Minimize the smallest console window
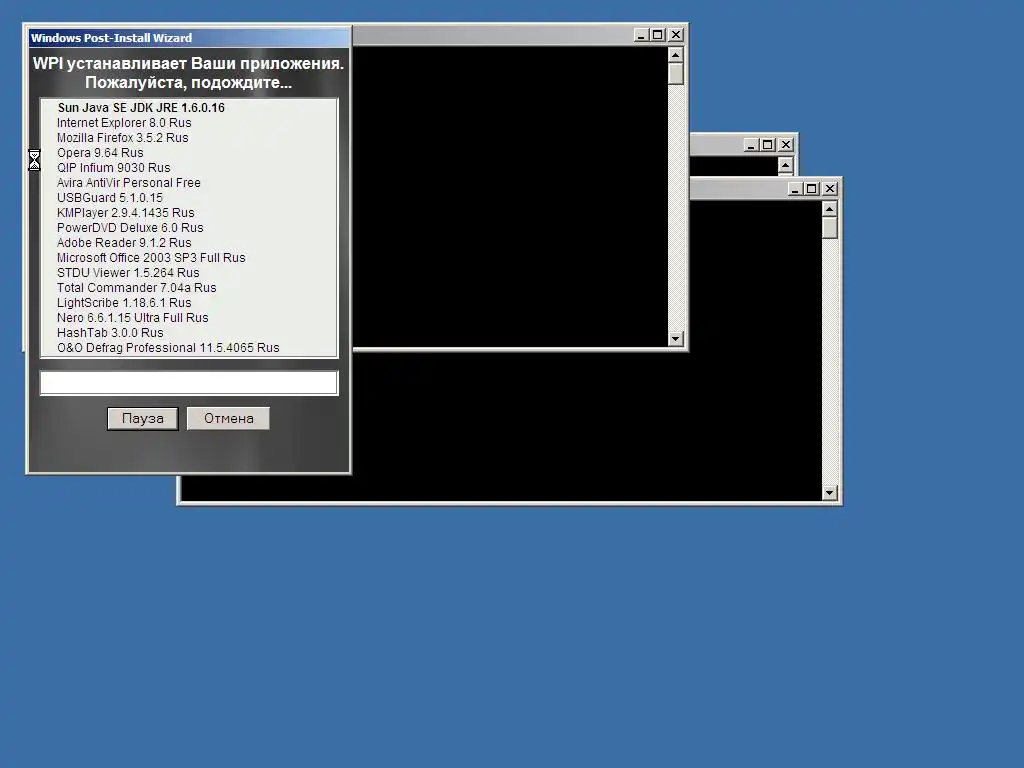This screenshot has width=1024, height=768. pos(751,145)
